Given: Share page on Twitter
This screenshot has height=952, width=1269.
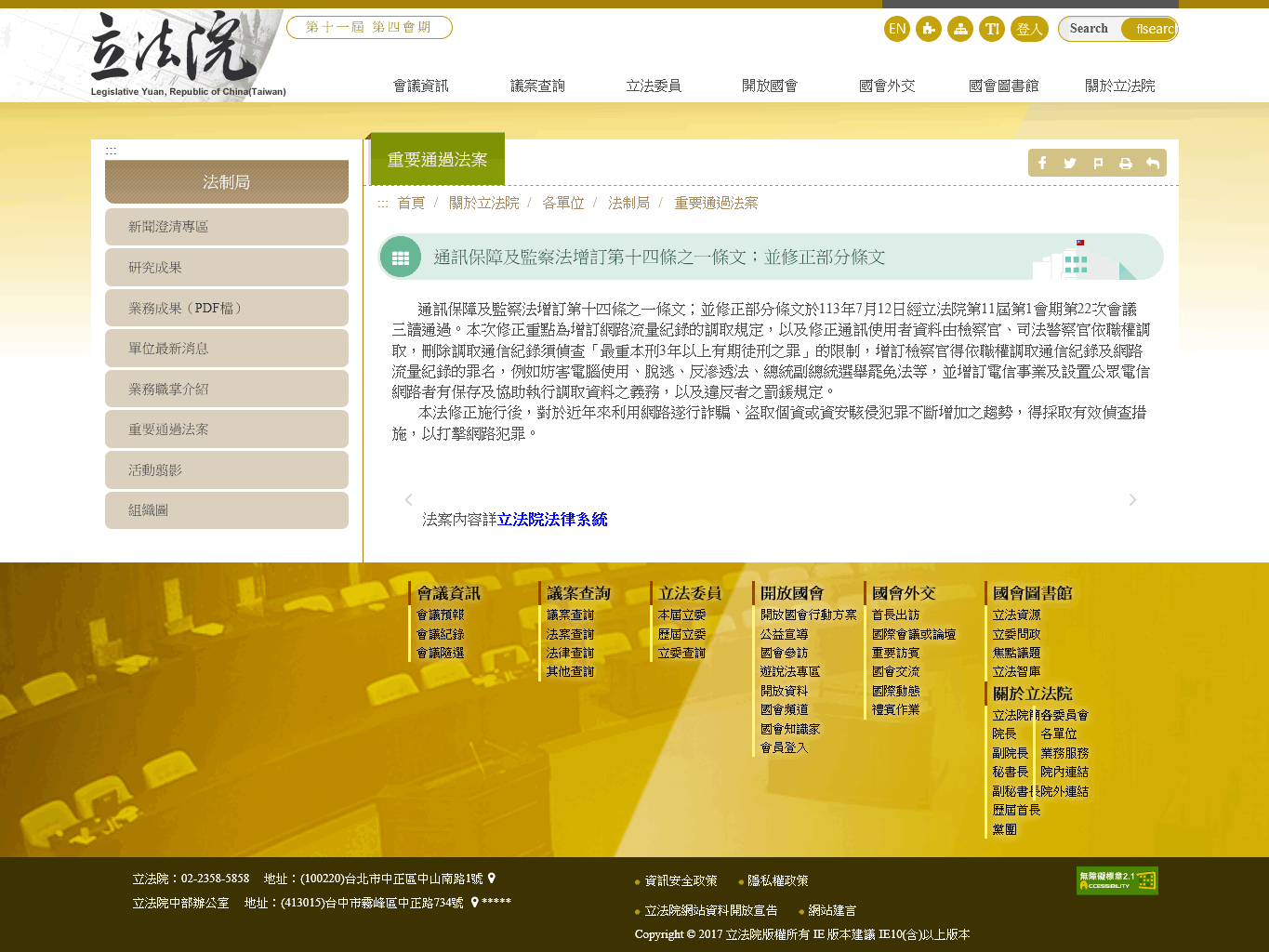Looking at the screenshot, I should 1070,164.
